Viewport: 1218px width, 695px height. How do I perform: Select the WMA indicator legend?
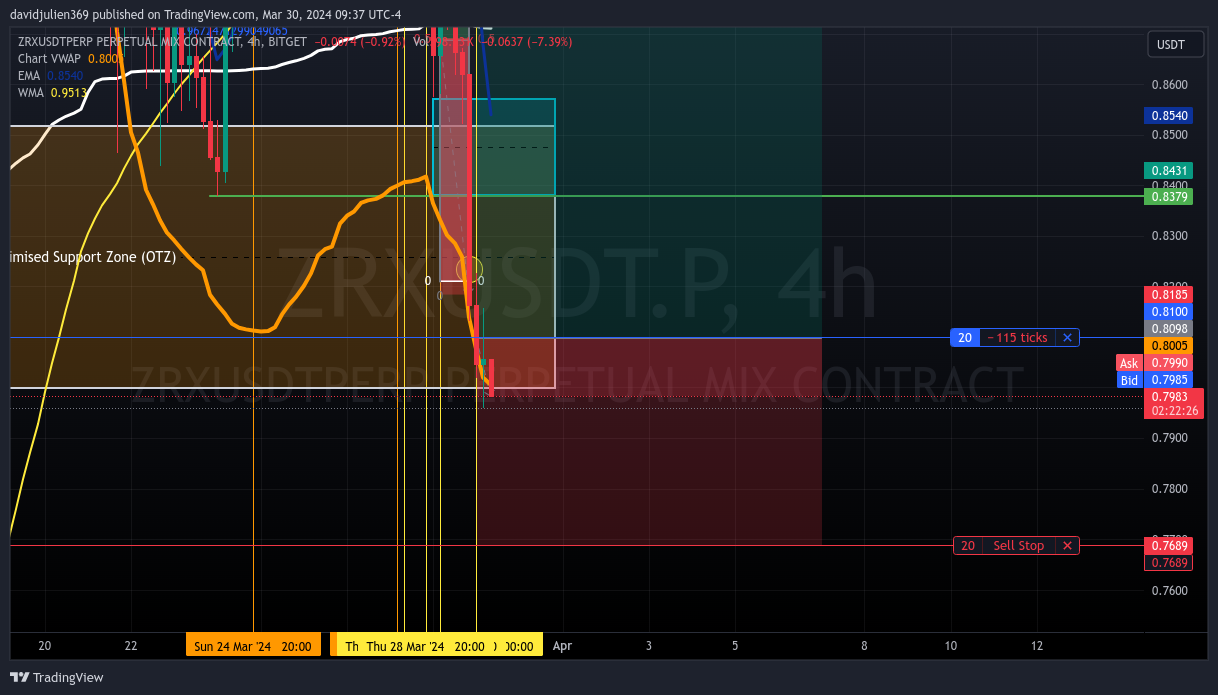(x=52, y=92)
